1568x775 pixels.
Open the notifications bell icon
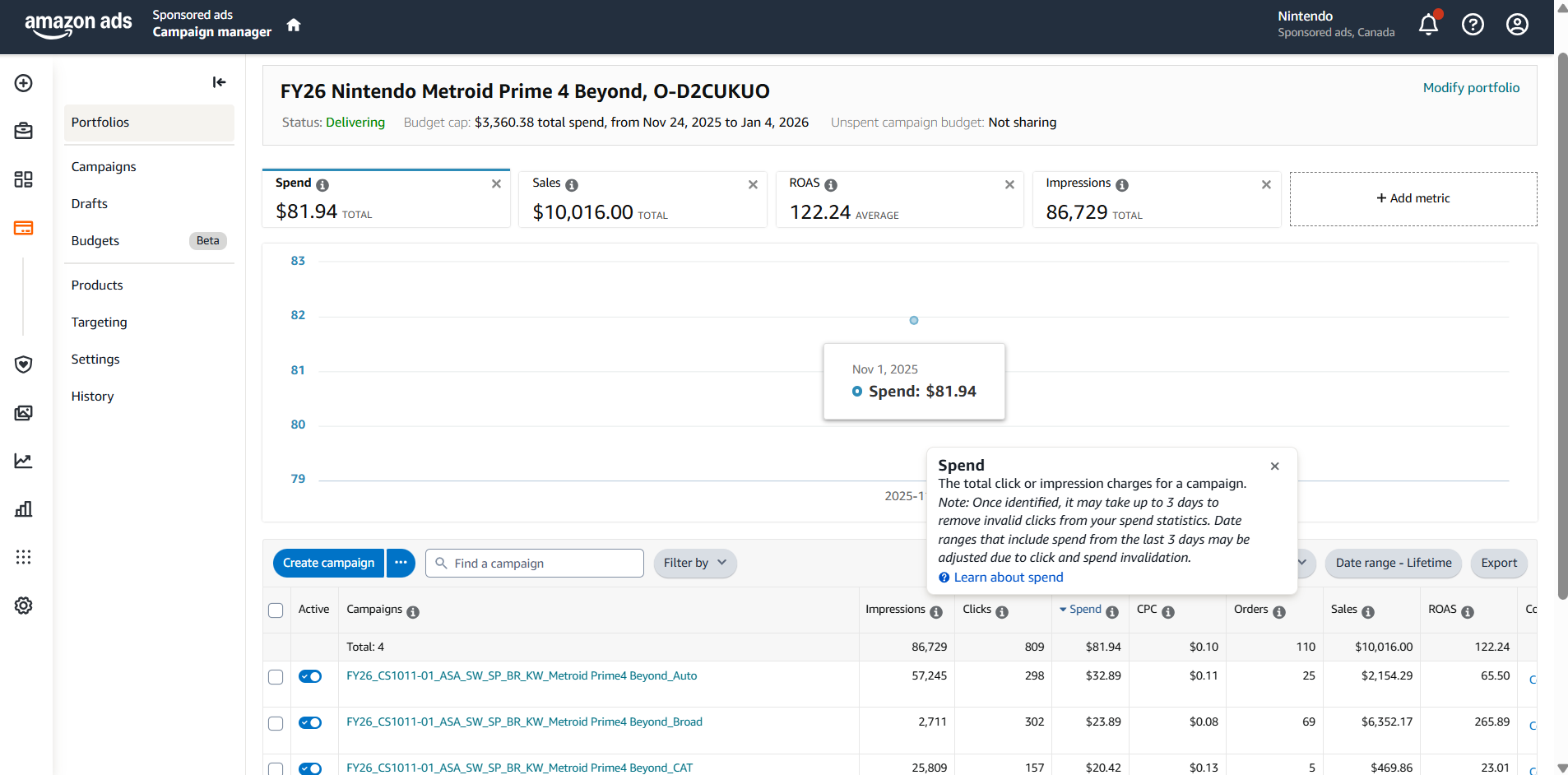tap(1428, 25)
